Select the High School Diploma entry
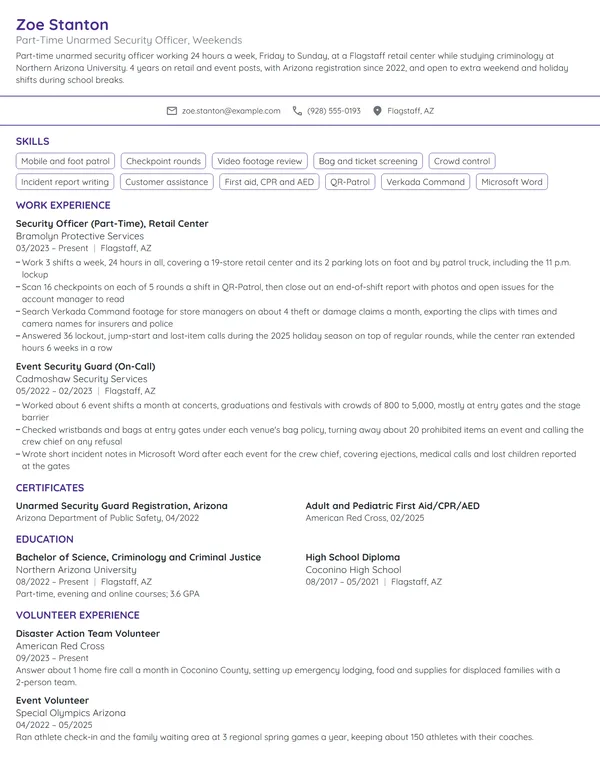The width and height of the screenshot is (600, 776). coord(352,557)
